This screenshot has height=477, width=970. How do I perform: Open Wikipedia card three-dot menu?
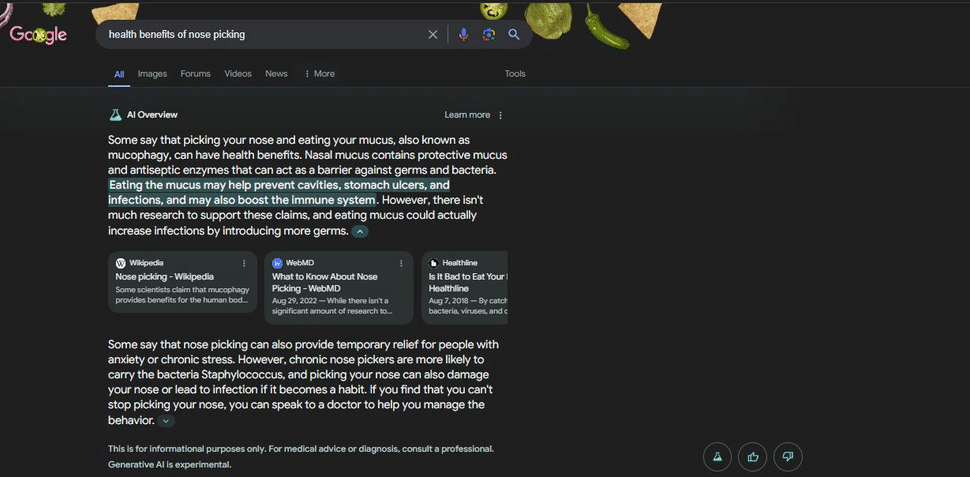coord(244,263)
